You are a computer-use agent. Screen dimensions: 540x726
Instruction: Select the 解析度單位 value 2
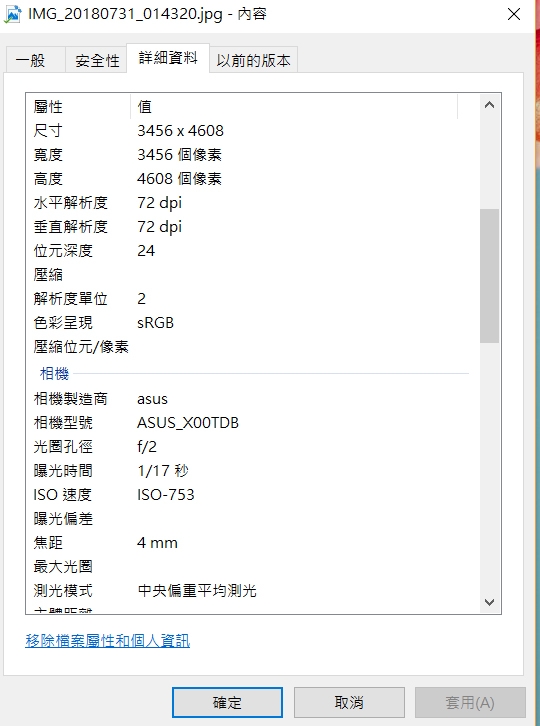pyautogui.click(x=142, y=299)
